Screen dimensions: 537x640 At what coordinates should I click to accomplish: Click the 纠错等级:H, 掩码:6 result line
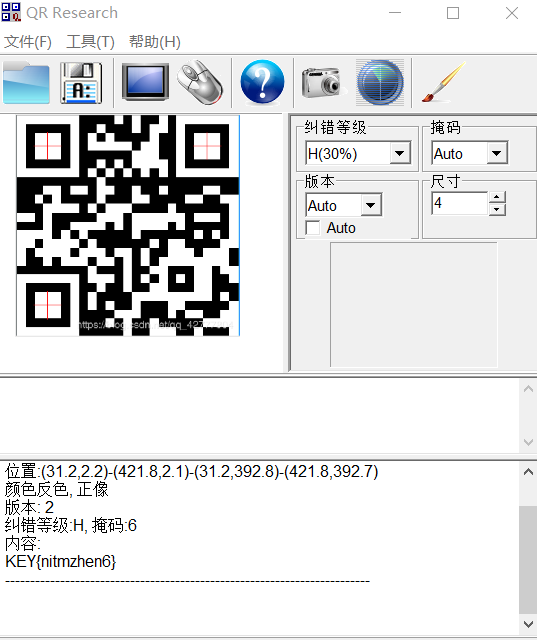click(x=71, y=525)
